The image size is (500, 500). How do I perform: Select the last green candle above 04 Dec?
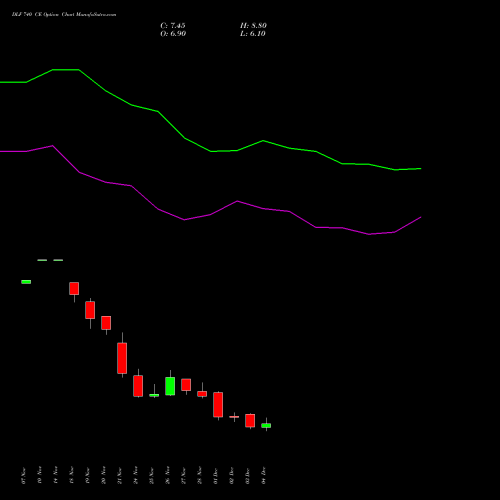(x=266, y=426)
